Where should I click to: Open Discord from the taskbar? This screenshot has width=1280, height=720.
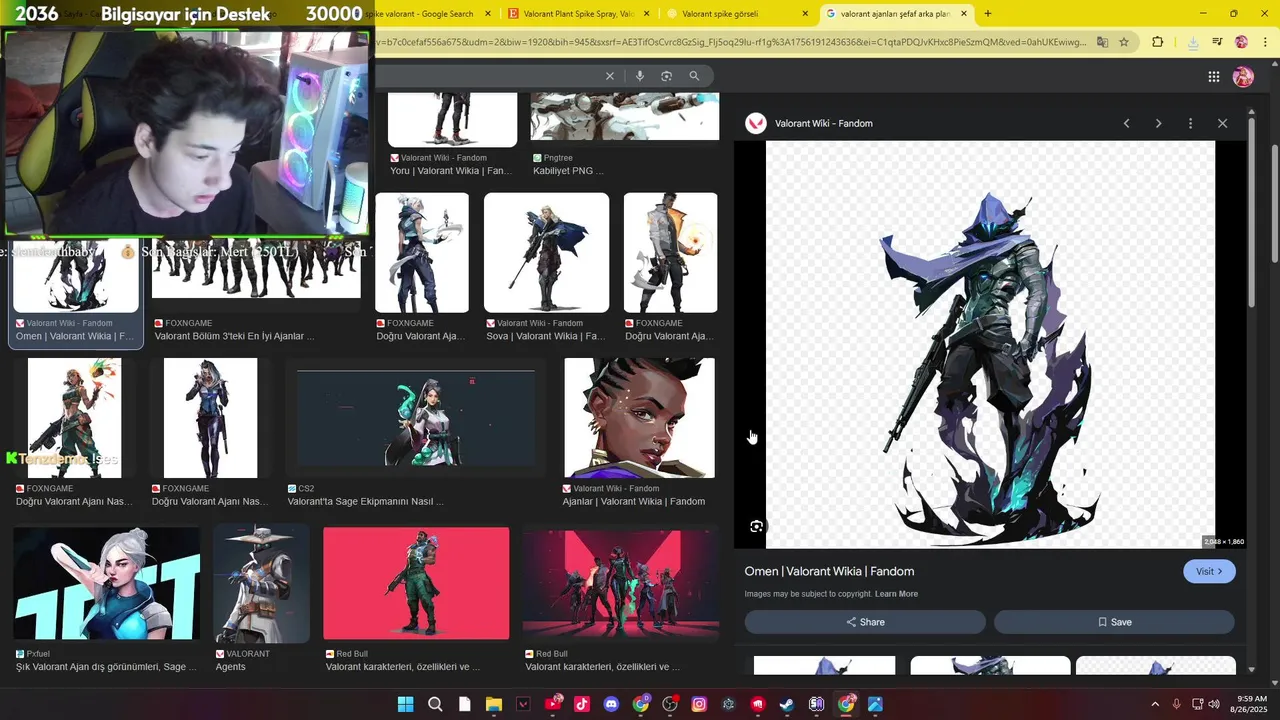pos(611,704)
